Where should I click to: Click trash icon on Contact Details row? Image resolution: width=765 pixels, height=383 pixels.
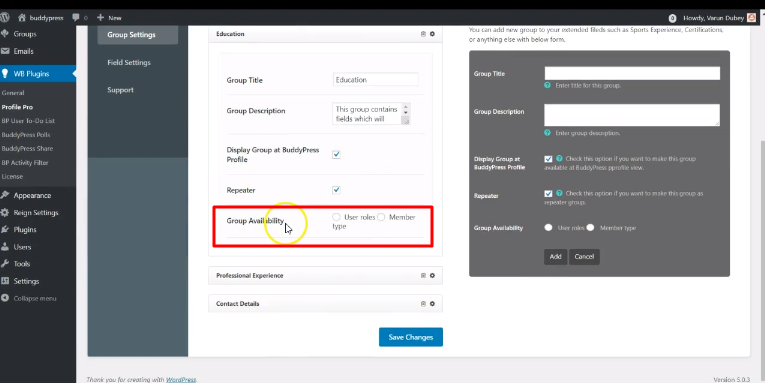423,303
